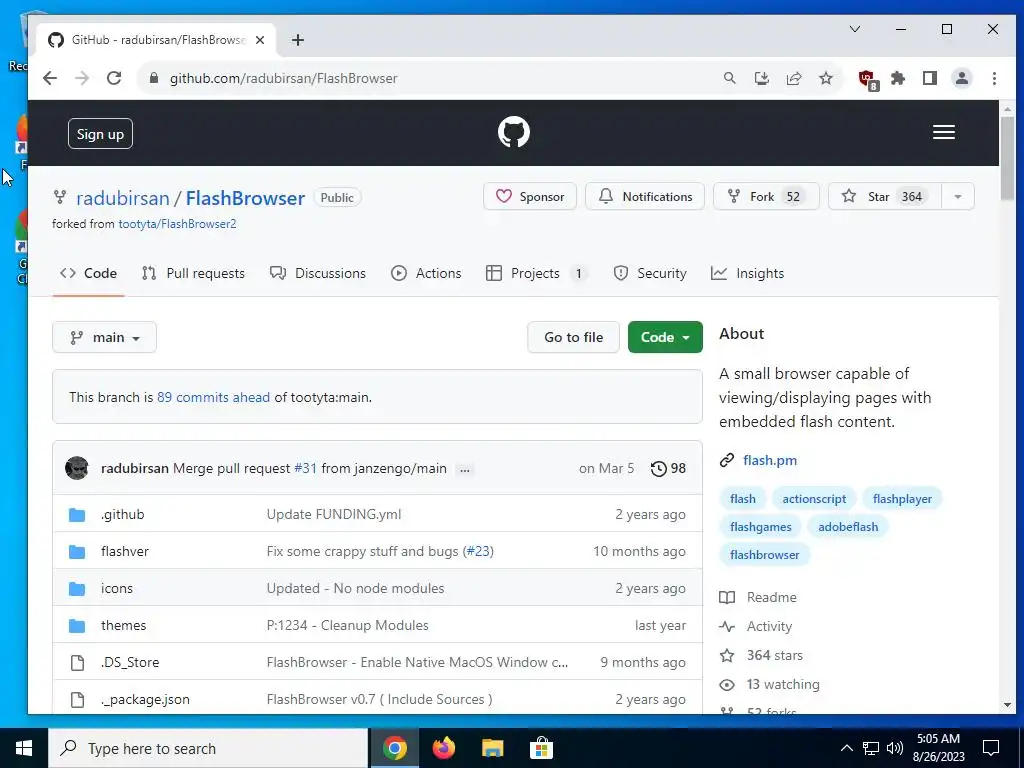This screenshot has height=768, width=1024.
Task: Click radubirsan's avatar in commit row
Action: tap(76, 468)
